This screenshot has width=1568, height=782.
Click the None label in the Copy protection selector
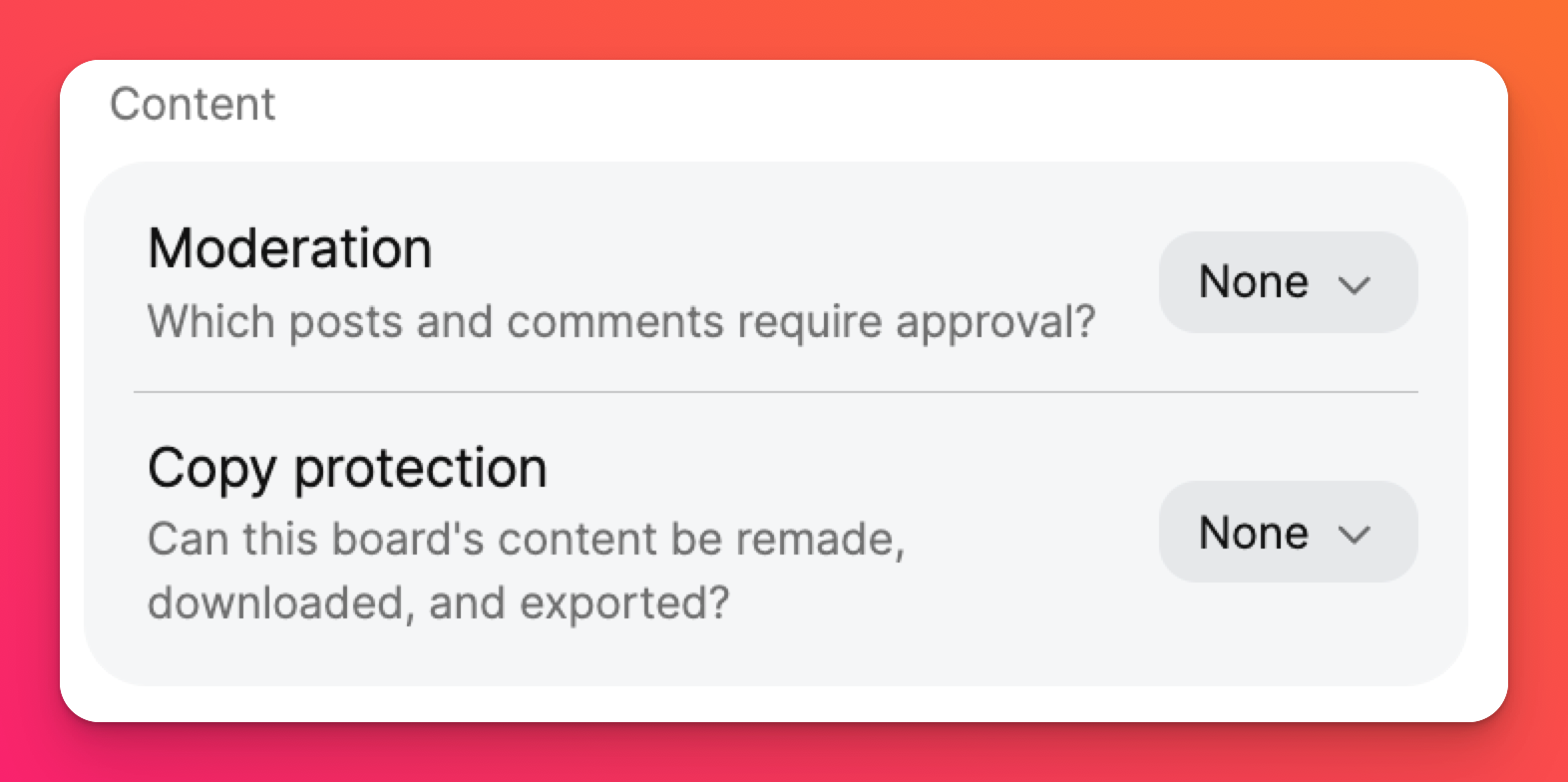pyautogui.click(x=1253, y=533)
